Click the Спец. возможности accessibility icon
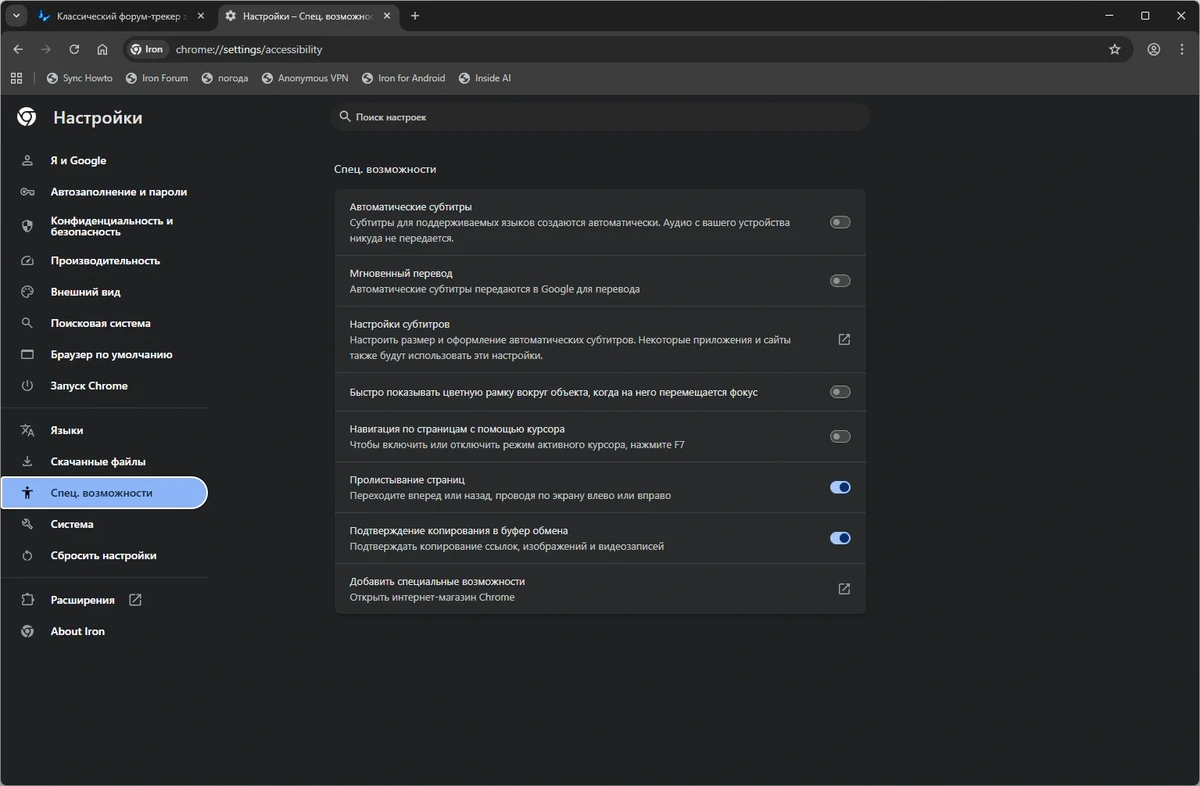This screenshot has width=1200, height=786. pyautogui.click(x=28, y=493)
